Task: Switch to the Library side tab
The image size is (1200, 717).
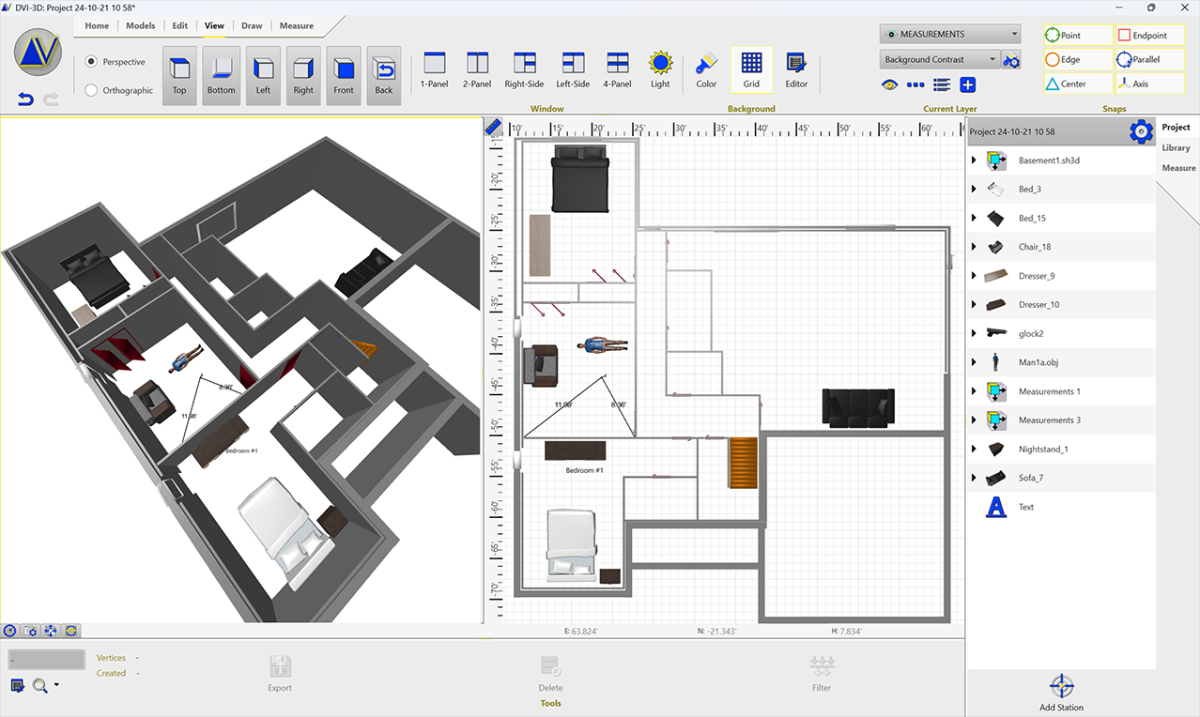Action: [x=1176, y=148]
